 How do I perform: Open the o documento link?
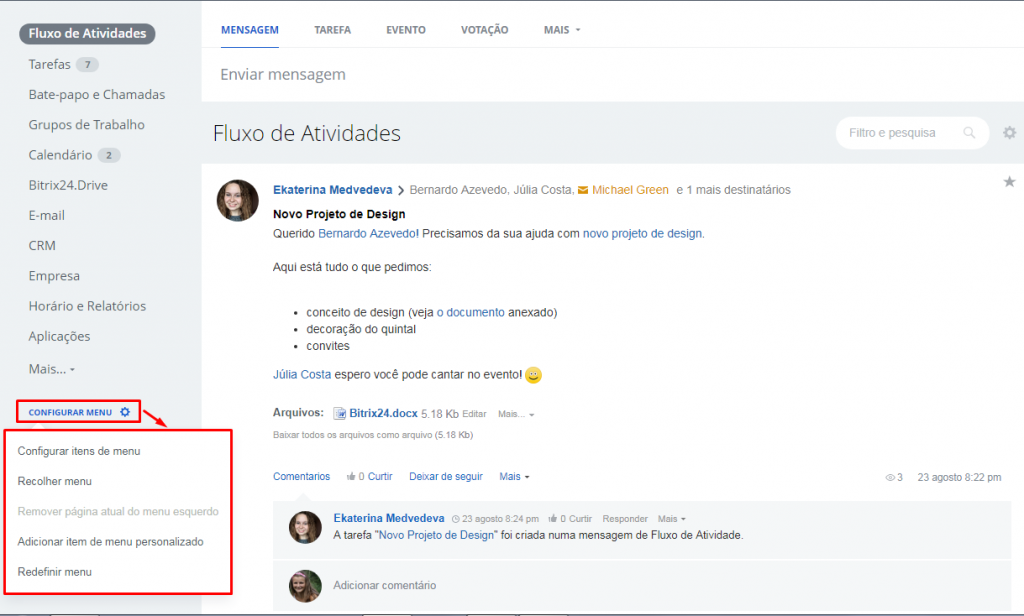click(x=470, y=312)
